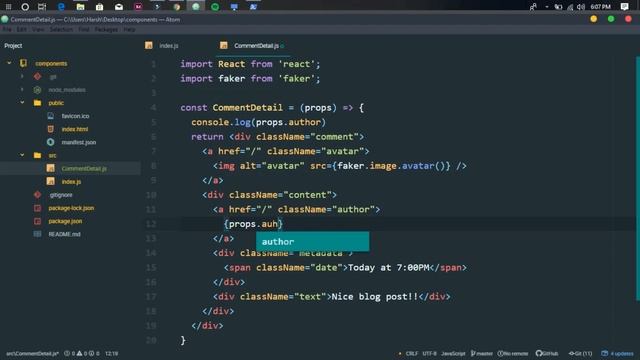Viewport: 640px width, 360px height.
Task: Click the 6:07 PM system clock
Action: [x=600, y=7]
